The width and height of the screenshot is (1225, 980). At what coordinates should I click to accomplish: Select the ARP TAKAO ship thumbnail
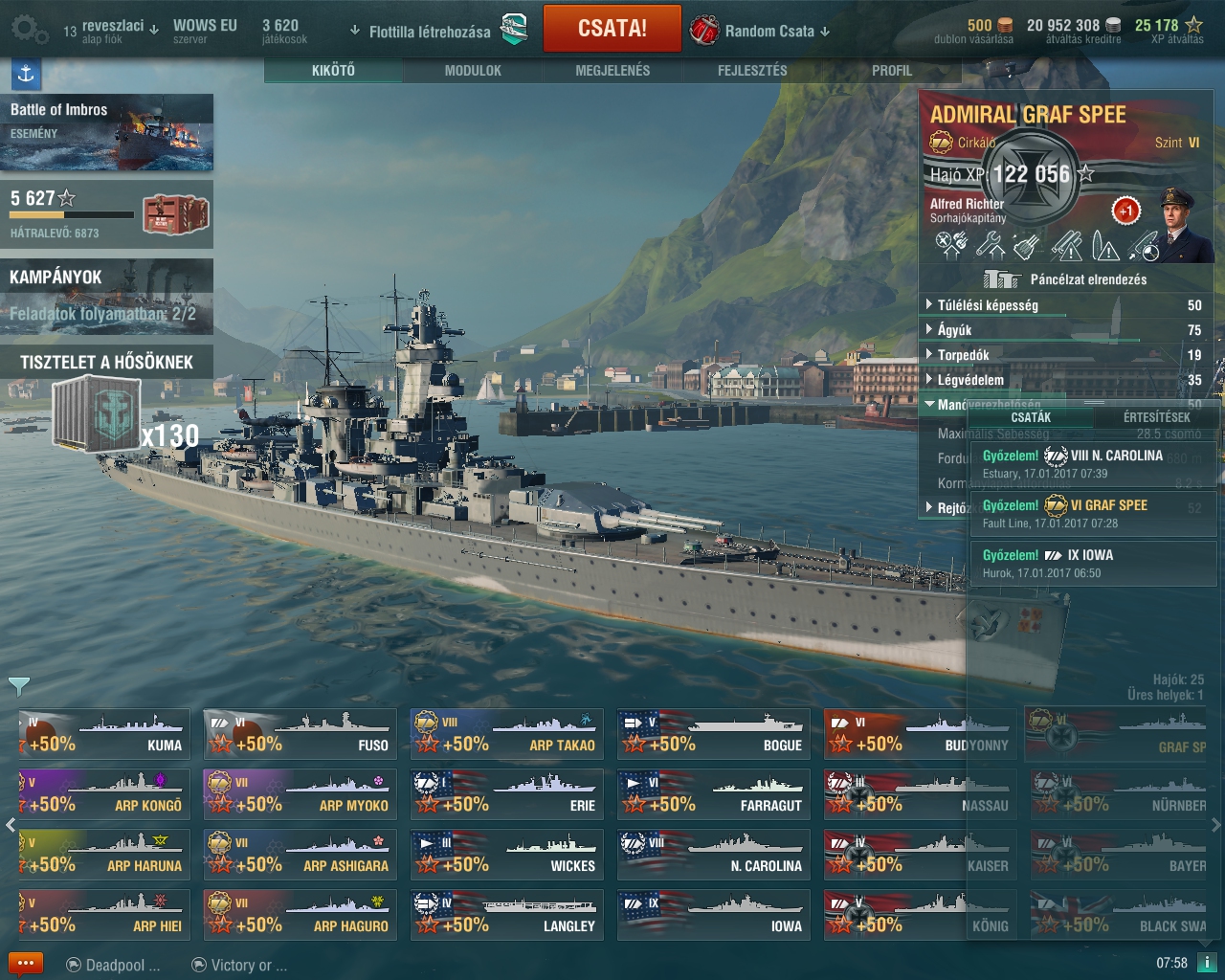tap(507, 734)
